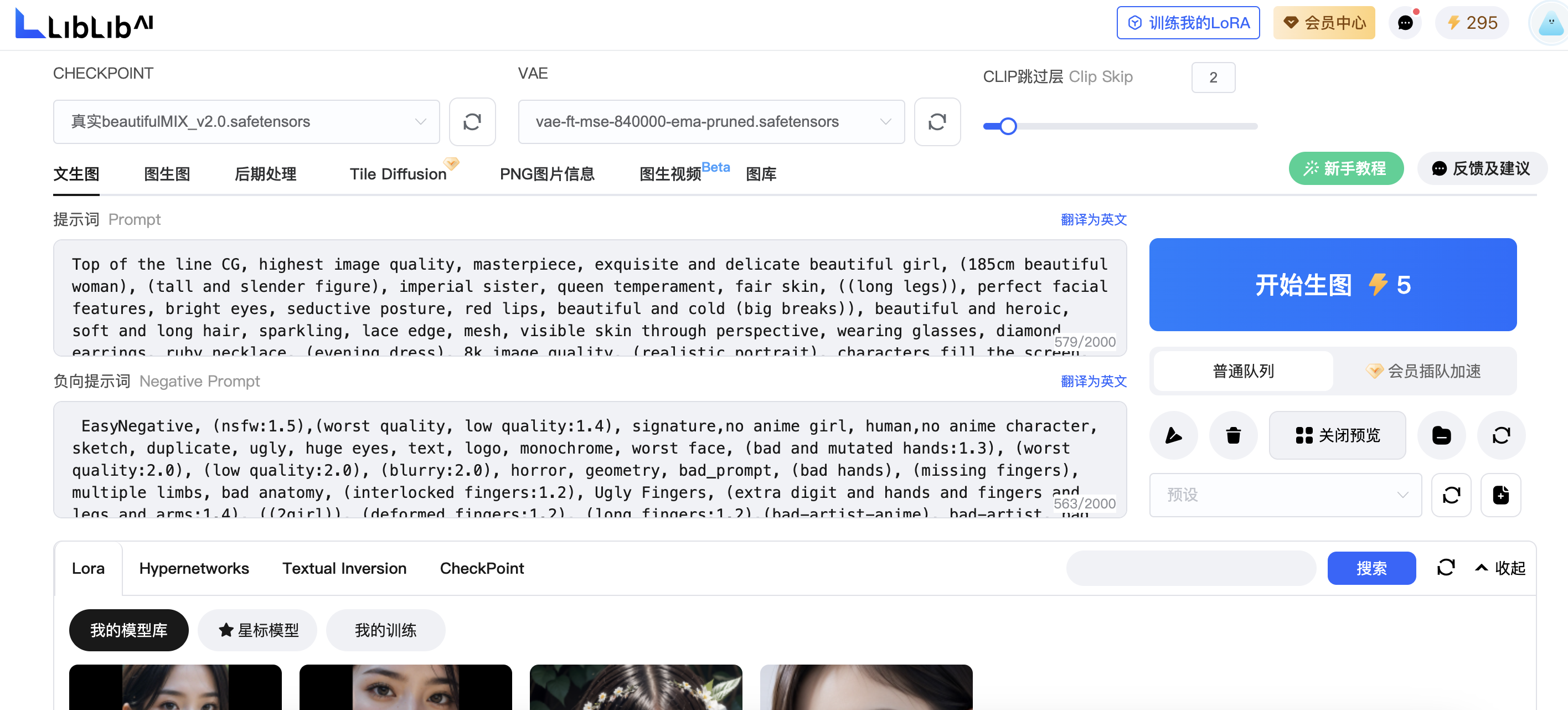
Task: Filter by 我的训练
Action: 385,630
